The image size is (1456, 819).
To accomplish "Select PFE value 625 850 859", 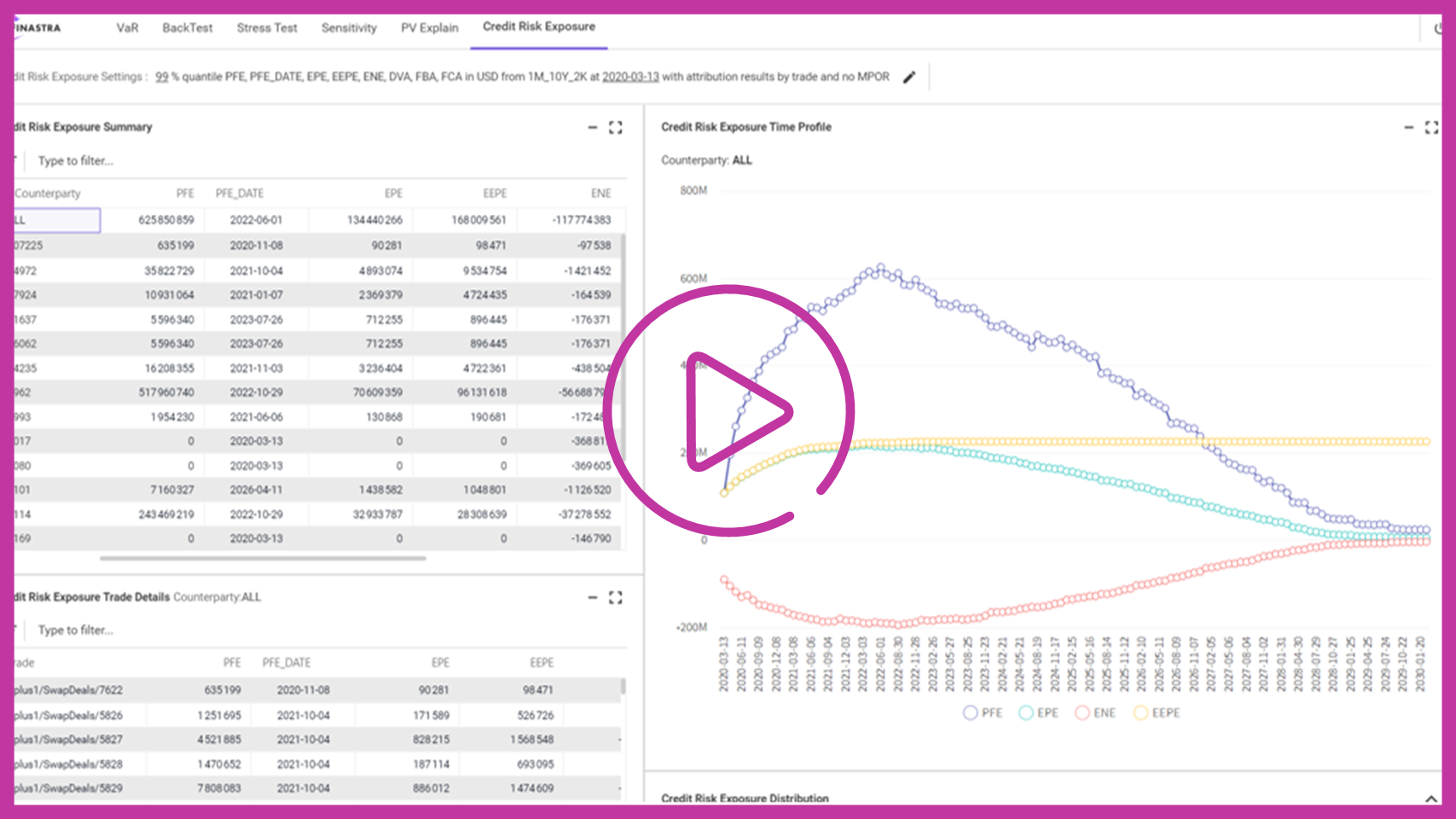I will [x=166, y=220].
